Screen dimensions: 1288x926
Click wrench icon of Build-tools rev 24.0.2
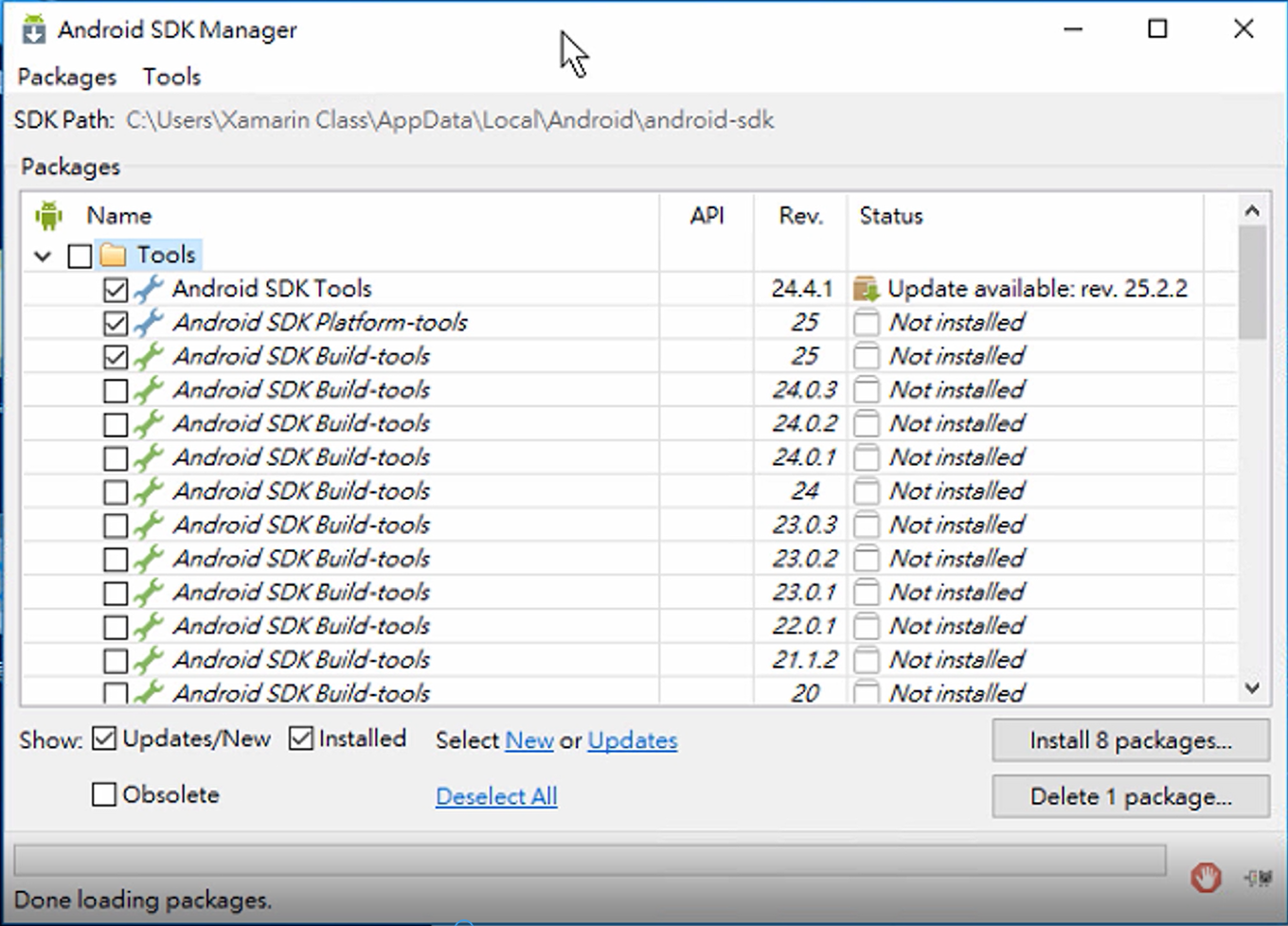click(148, 423)
